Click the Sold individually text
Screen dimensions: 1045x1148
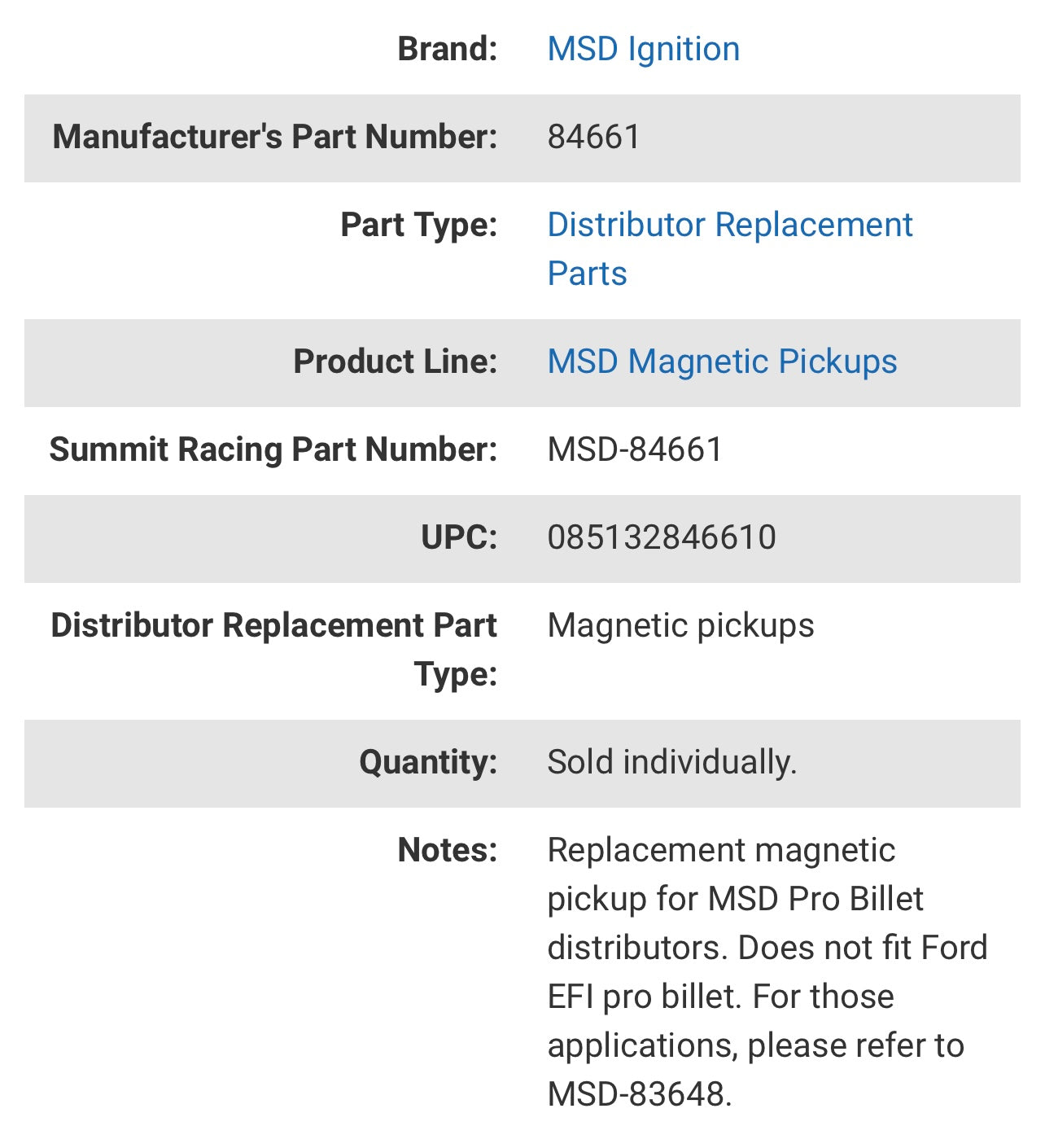tap(671, 762)
